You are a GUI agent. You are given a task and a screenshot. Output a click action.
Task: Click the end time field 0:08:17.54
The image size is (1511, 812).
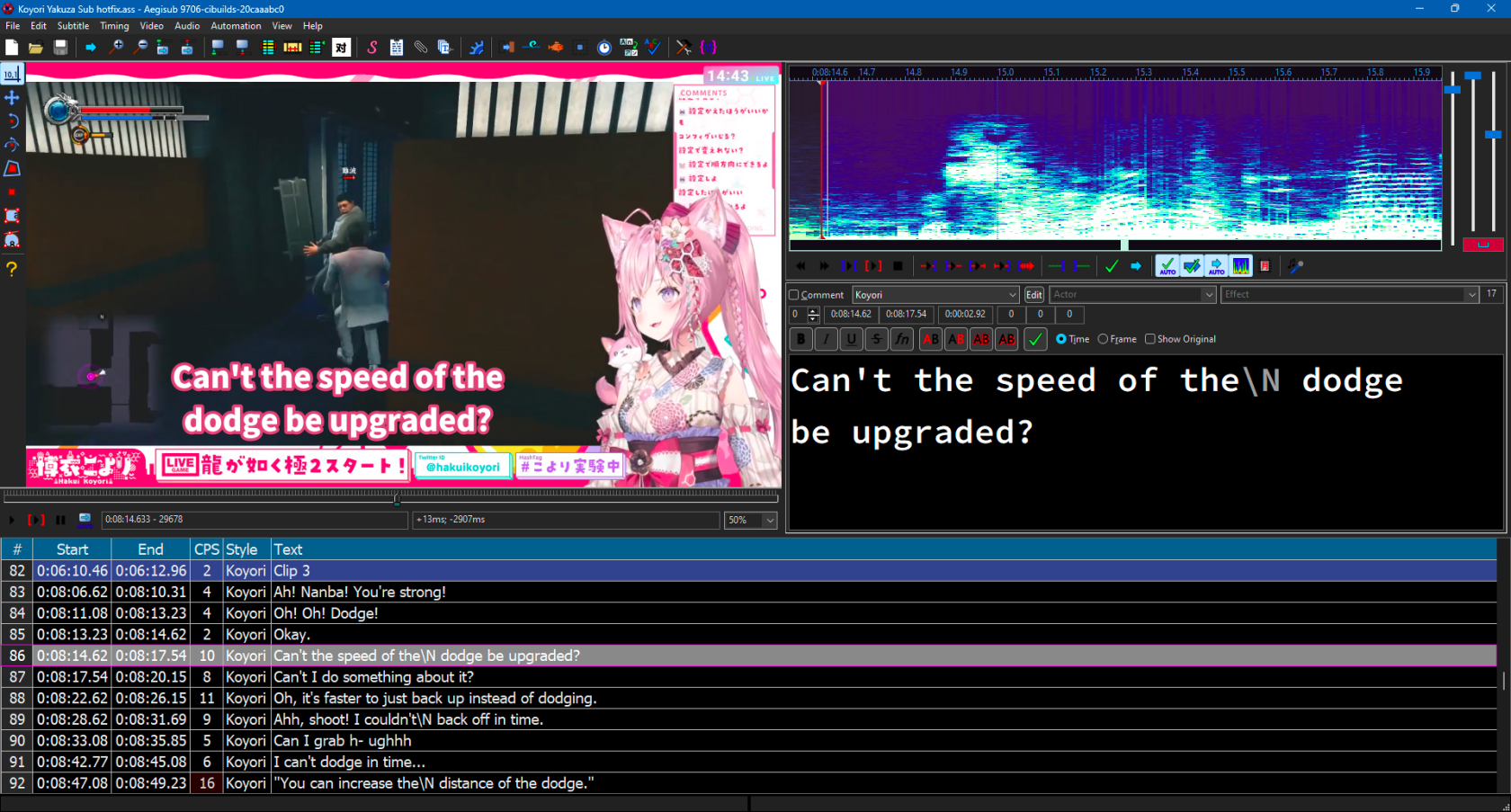[x=906, y=315]
